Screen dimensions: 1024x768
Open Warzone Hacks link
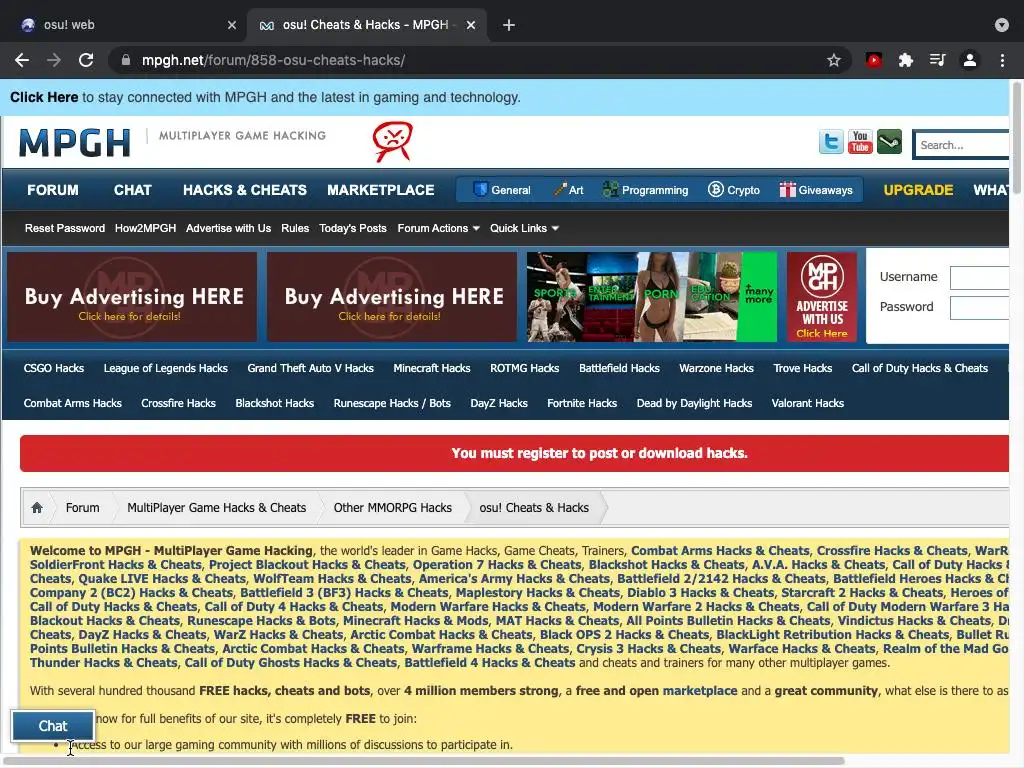(x=716, y=368)
